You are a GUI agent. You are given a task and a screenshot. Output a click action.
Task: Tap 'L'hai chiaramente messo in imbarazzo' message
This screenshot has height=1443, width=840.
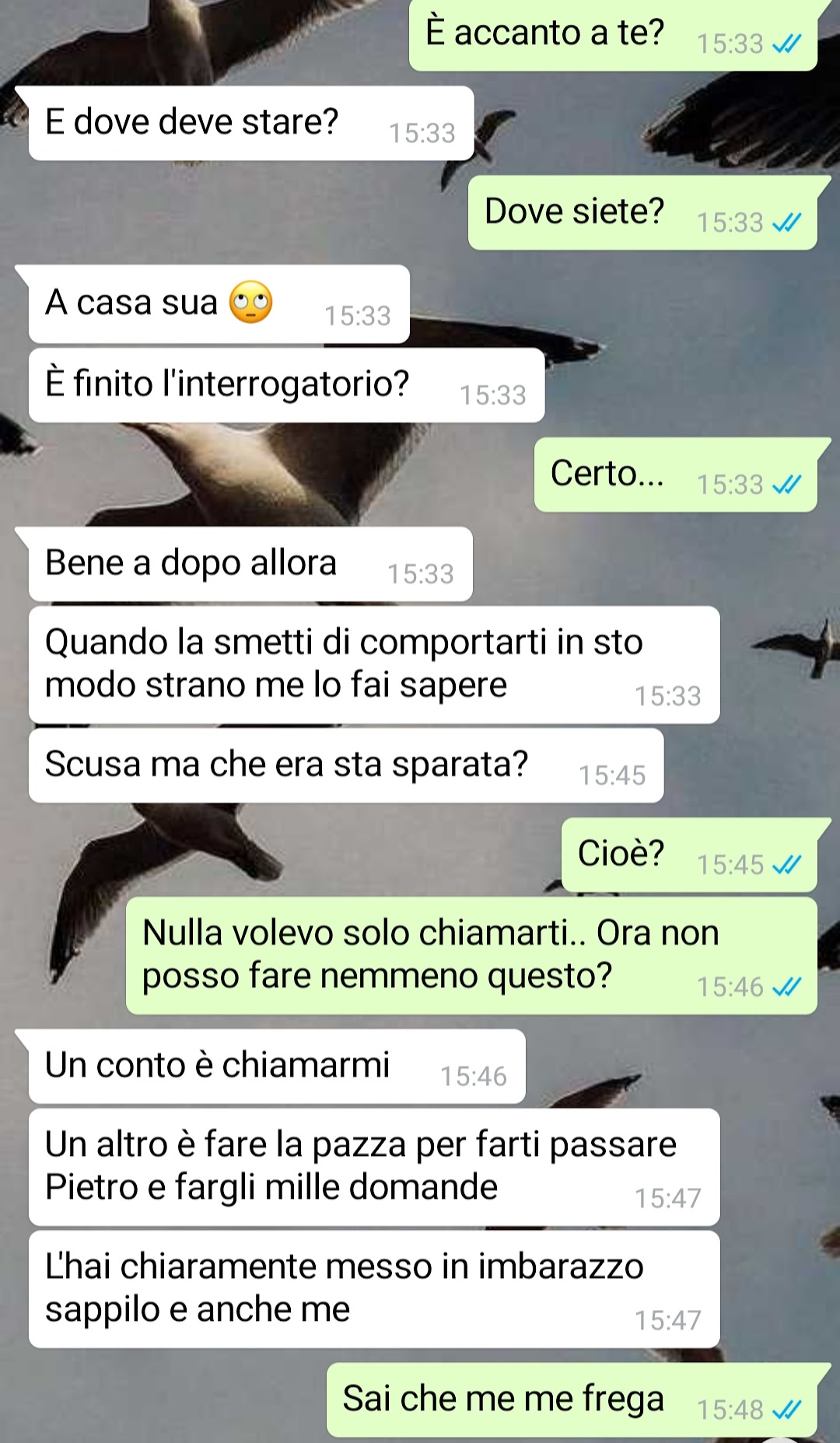(374, 1289)
